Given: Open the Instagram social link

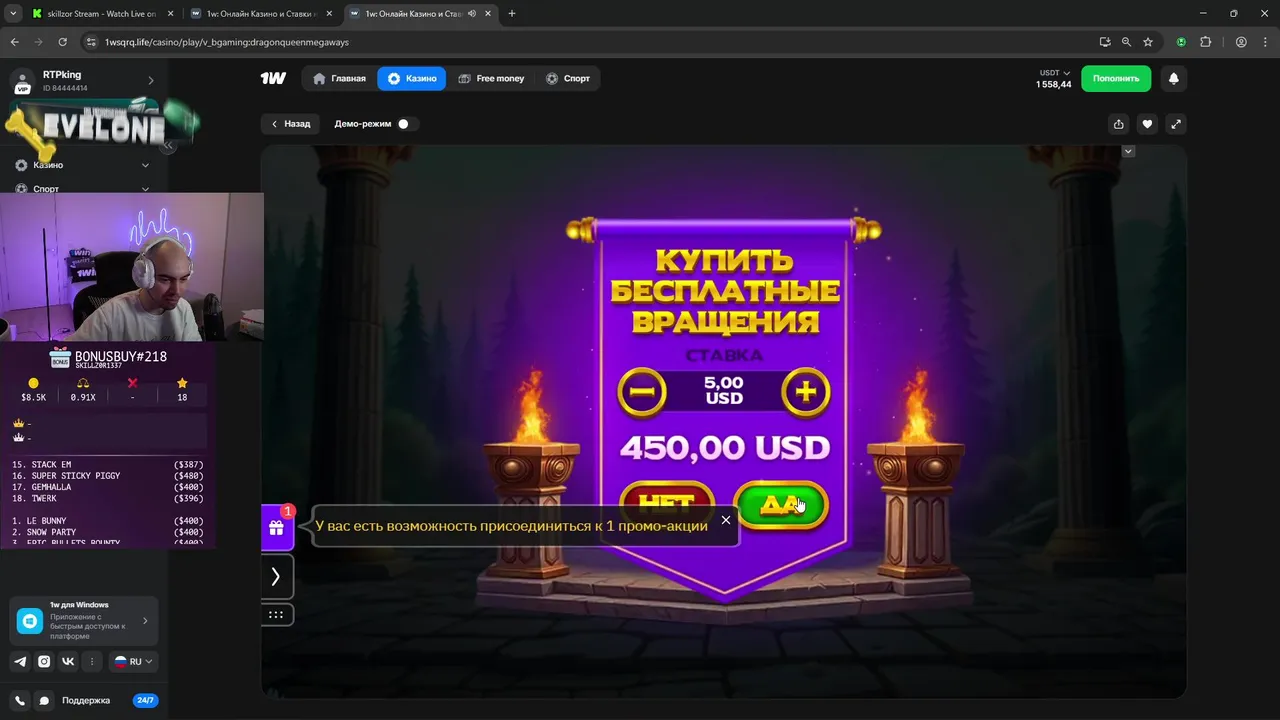Looking at the screenshot, I should [x=44, y=661].
